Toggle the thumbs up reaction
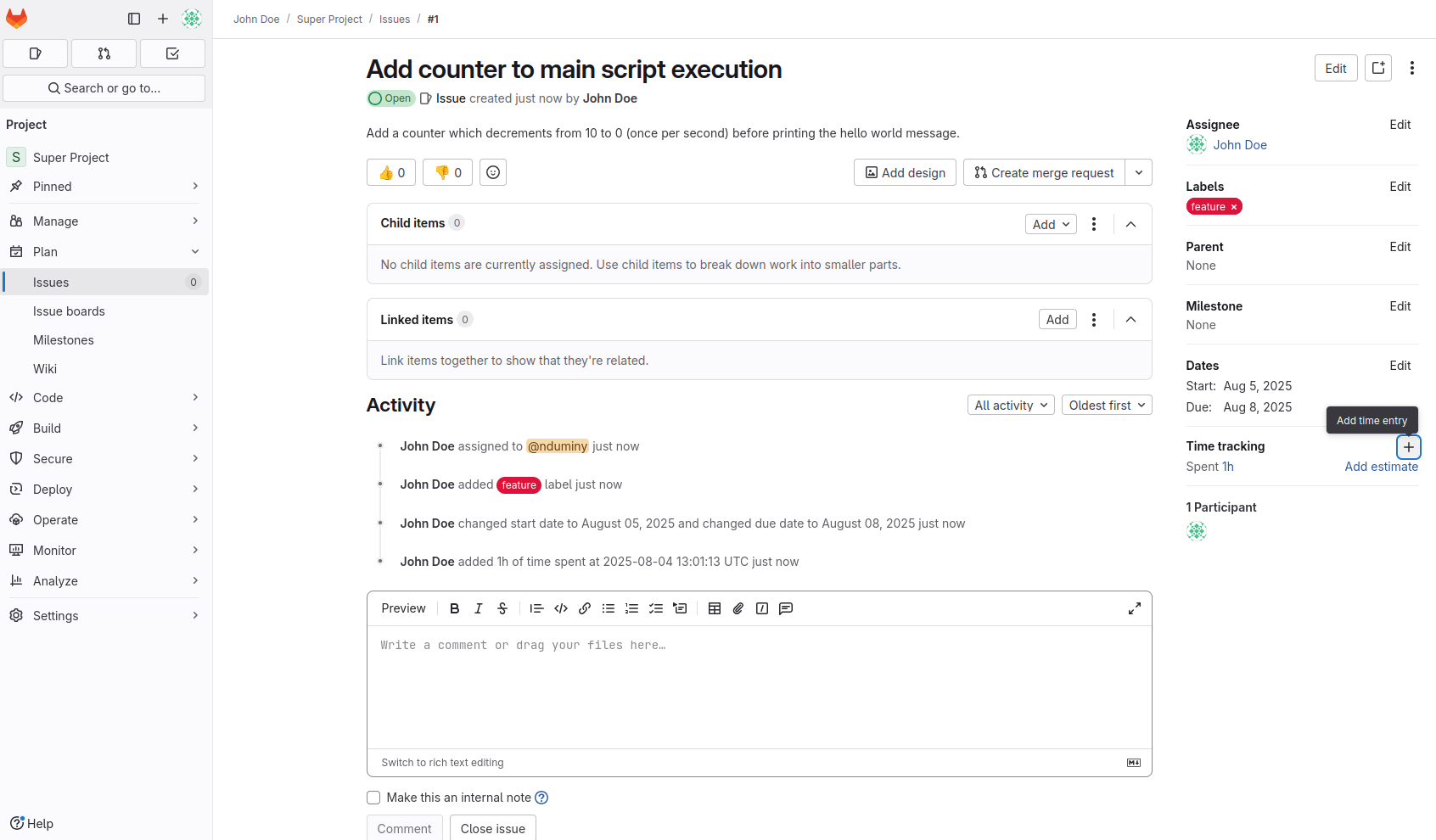Image resolution: width=1436 pixels, height=840 pixels. point(390,172)
